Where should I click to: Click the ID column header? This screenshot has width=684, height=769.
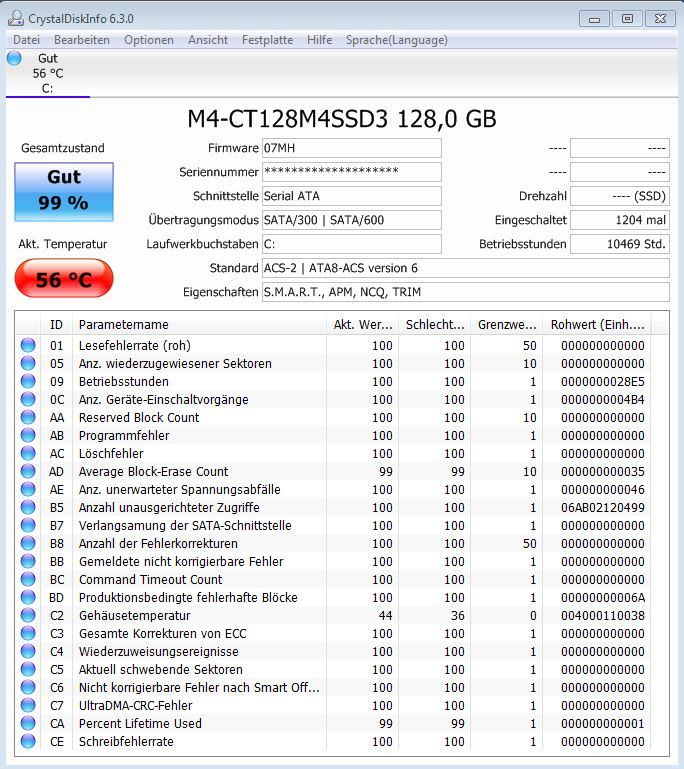[56, 325]
